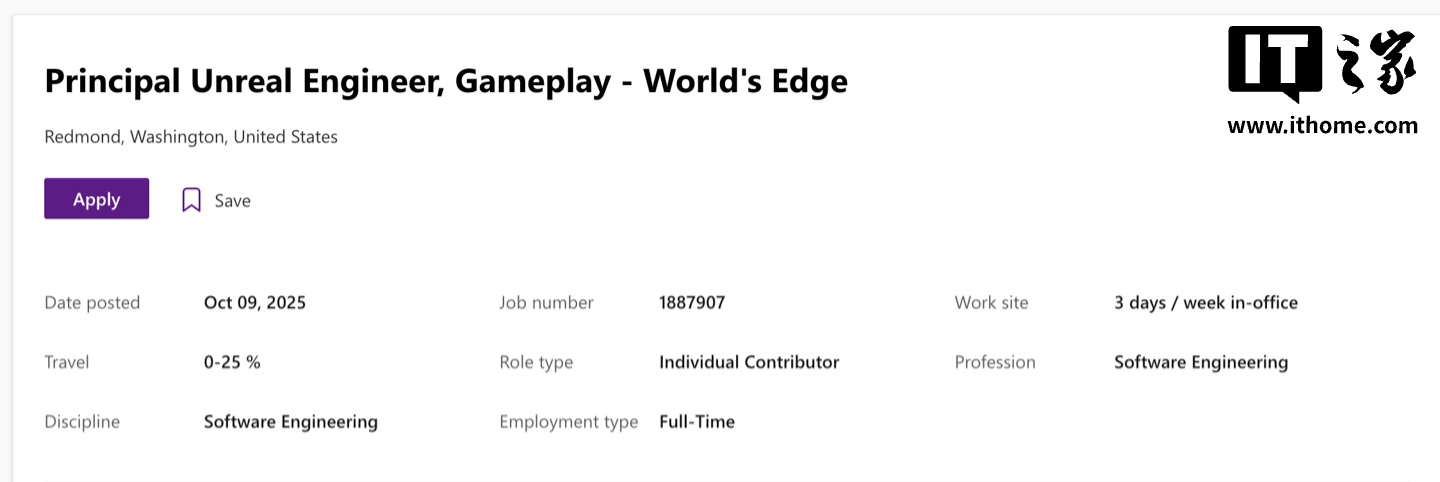Click the black IT logo box
Viewport: 1440px width, 482px height.
click(x=1275, y=62)
